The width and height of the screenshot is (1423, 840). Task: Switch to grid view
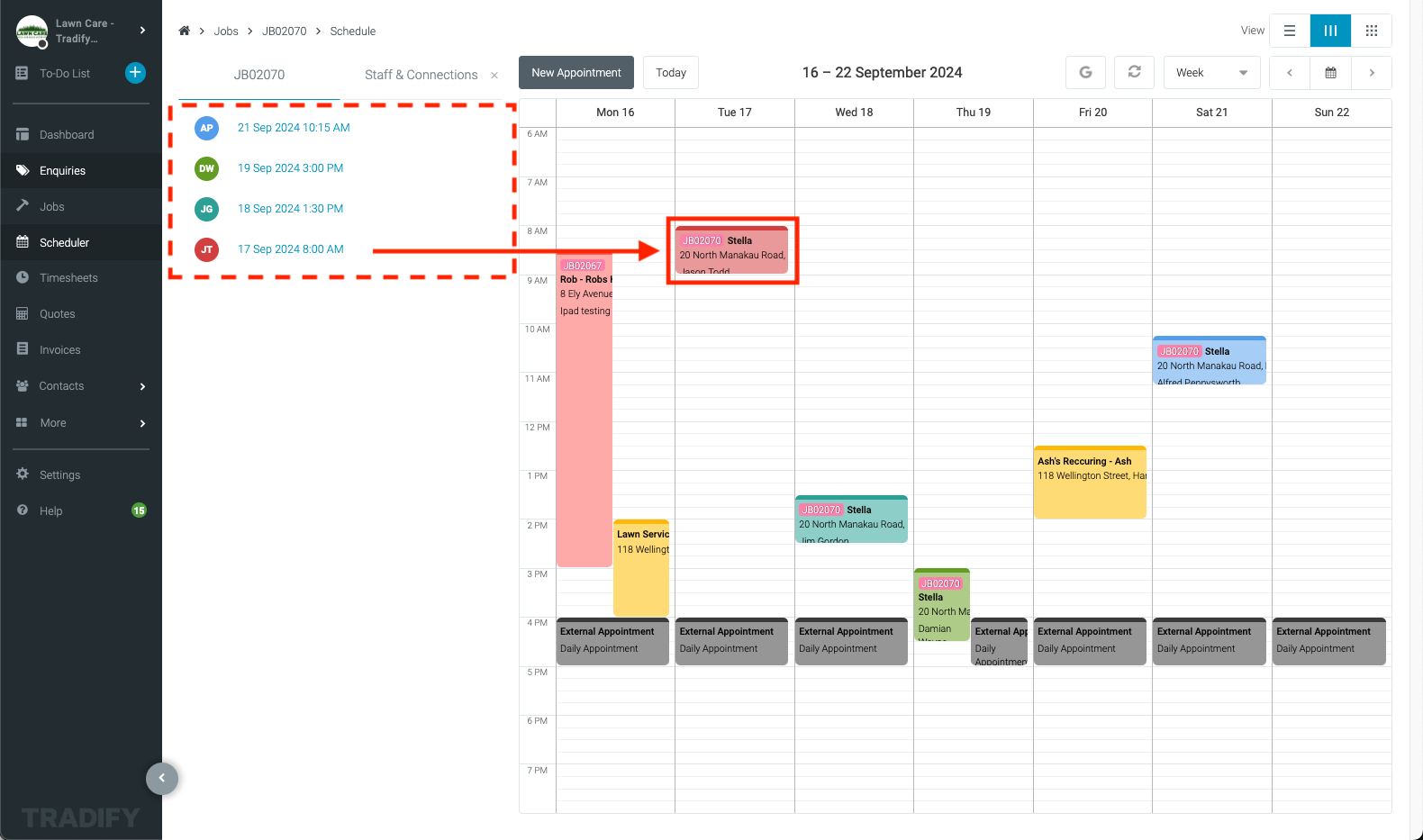point(1372,31)
